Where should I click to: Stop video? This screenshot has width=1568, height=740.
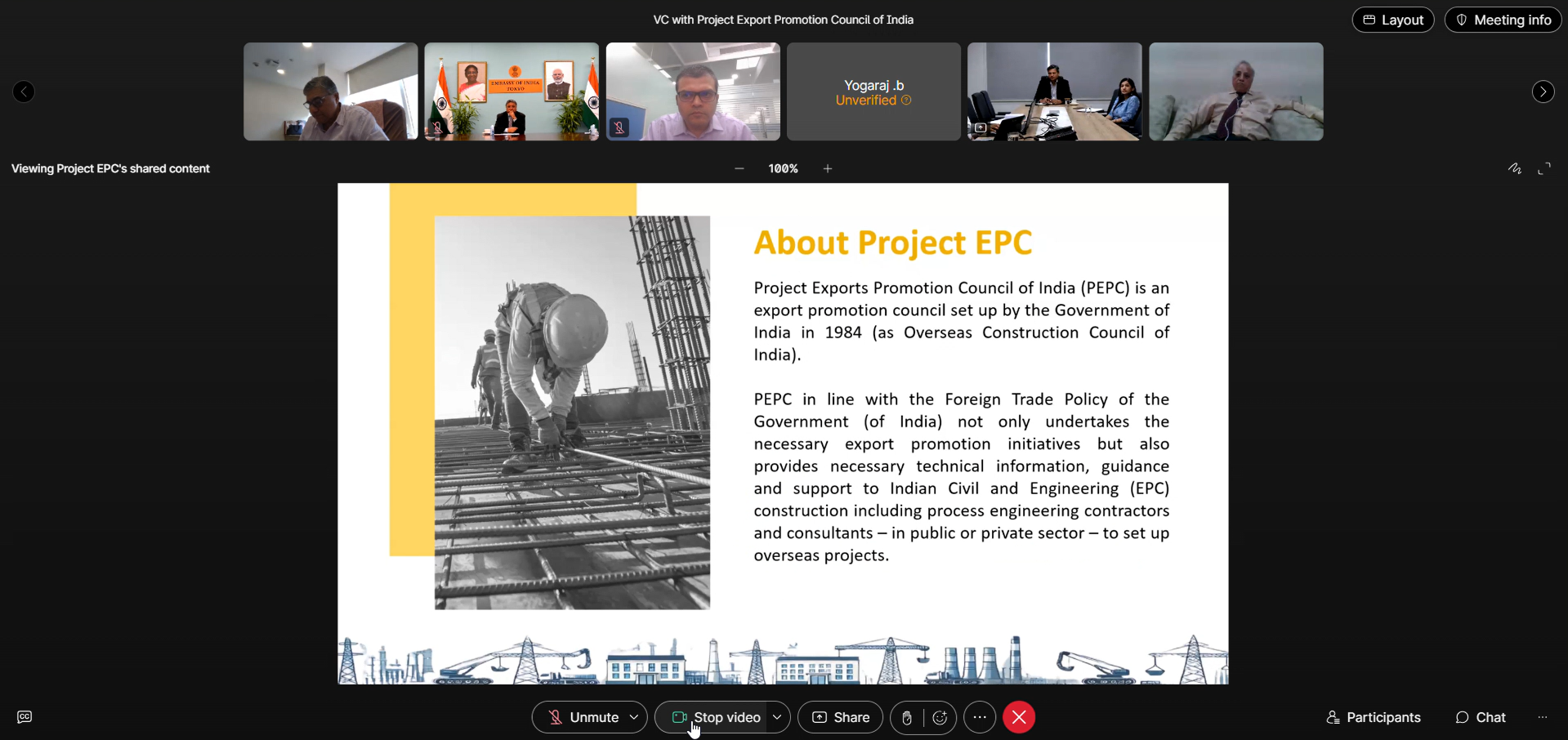coord(714,717)
